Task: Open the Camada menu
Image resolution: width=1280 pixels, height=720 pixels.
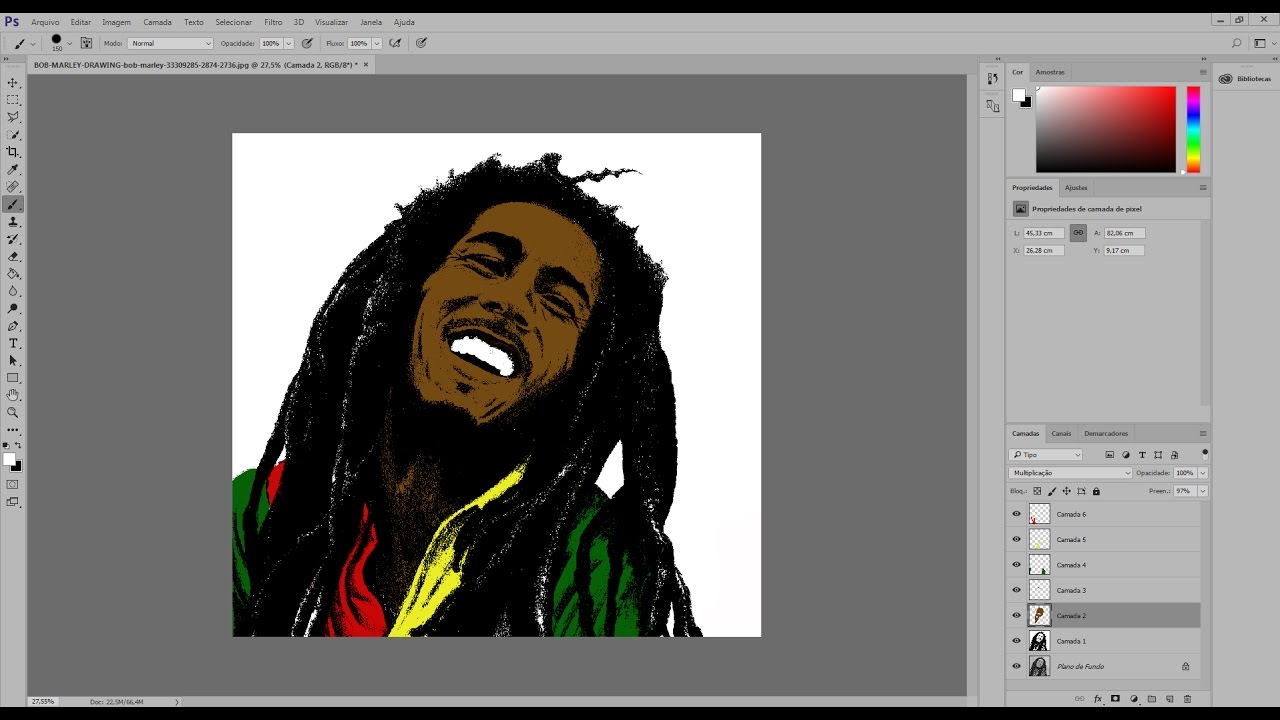Action: pyautogui.click(x=157, y=22)
